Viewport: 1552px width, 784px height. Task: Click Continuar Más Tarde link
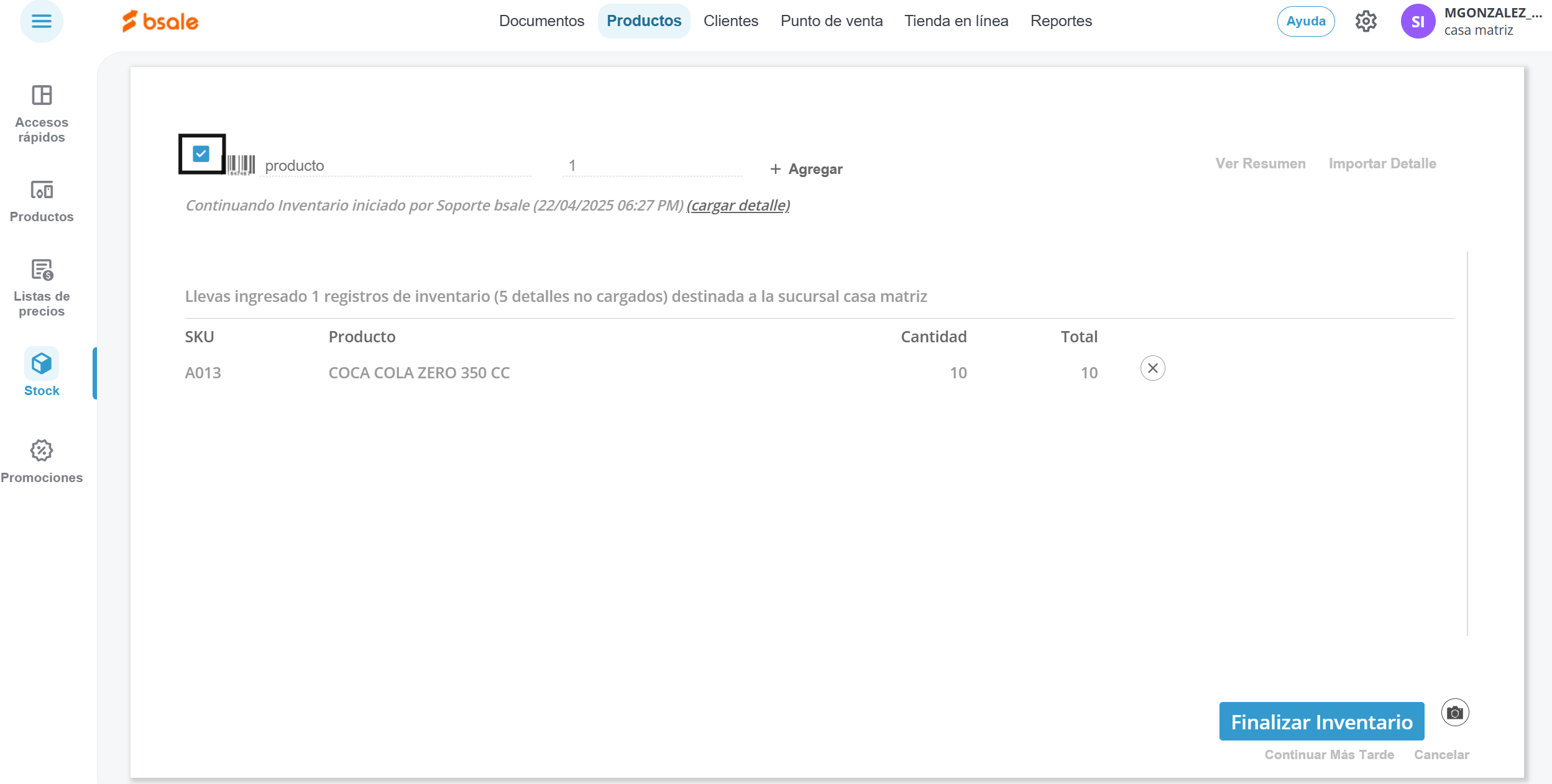click(1329, 755)
